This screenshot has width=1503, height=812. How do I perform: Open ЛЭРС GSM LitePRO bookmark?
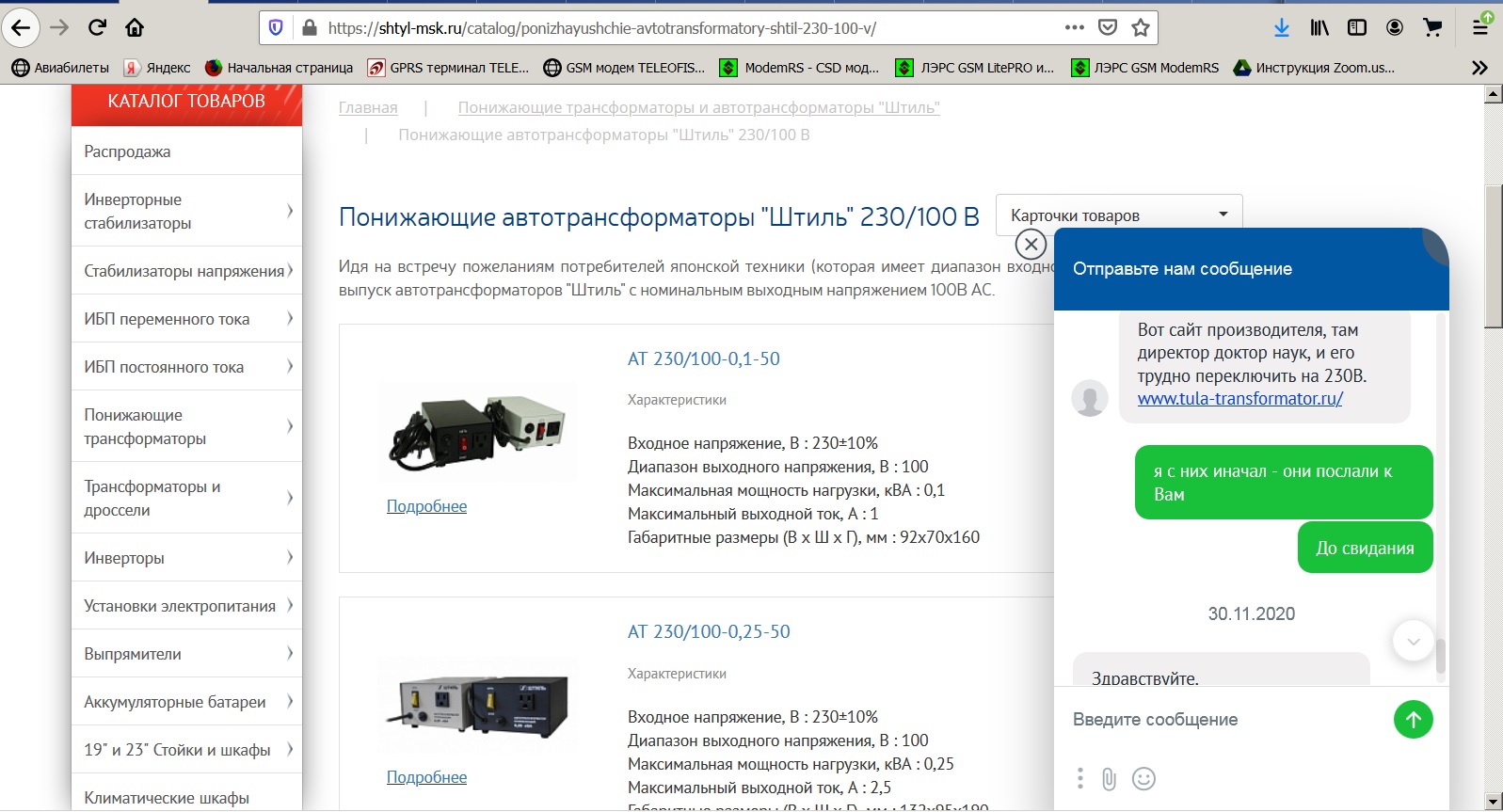tap(975, 68)
